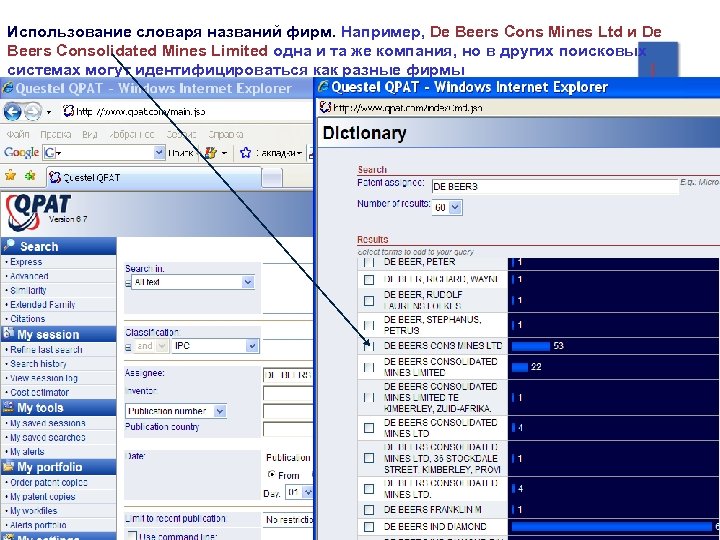Select the From radio button
Viewport: 720px width, 540px height.
pyautogui.click(x=271, y=474)
